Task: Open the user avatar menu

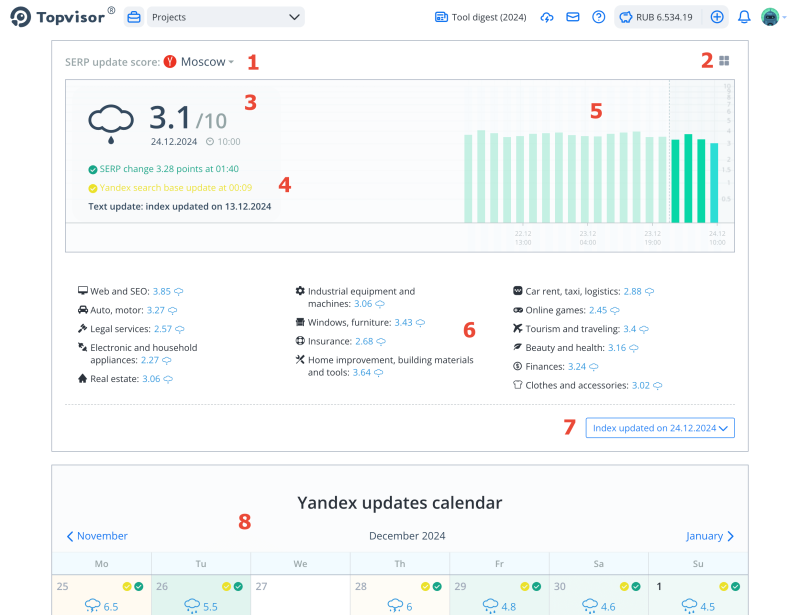Action: tap(771, 17)
